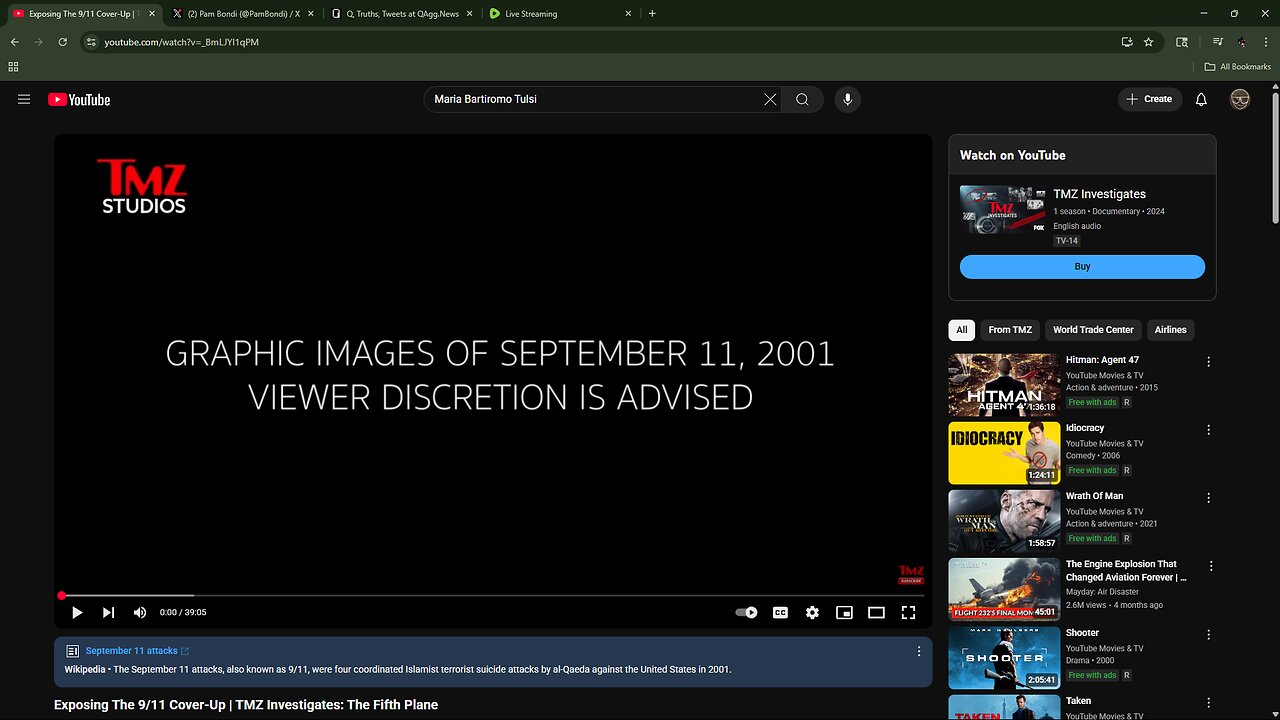Go back to the previous page
The image size is (1280, 720).
click(14, 42)
